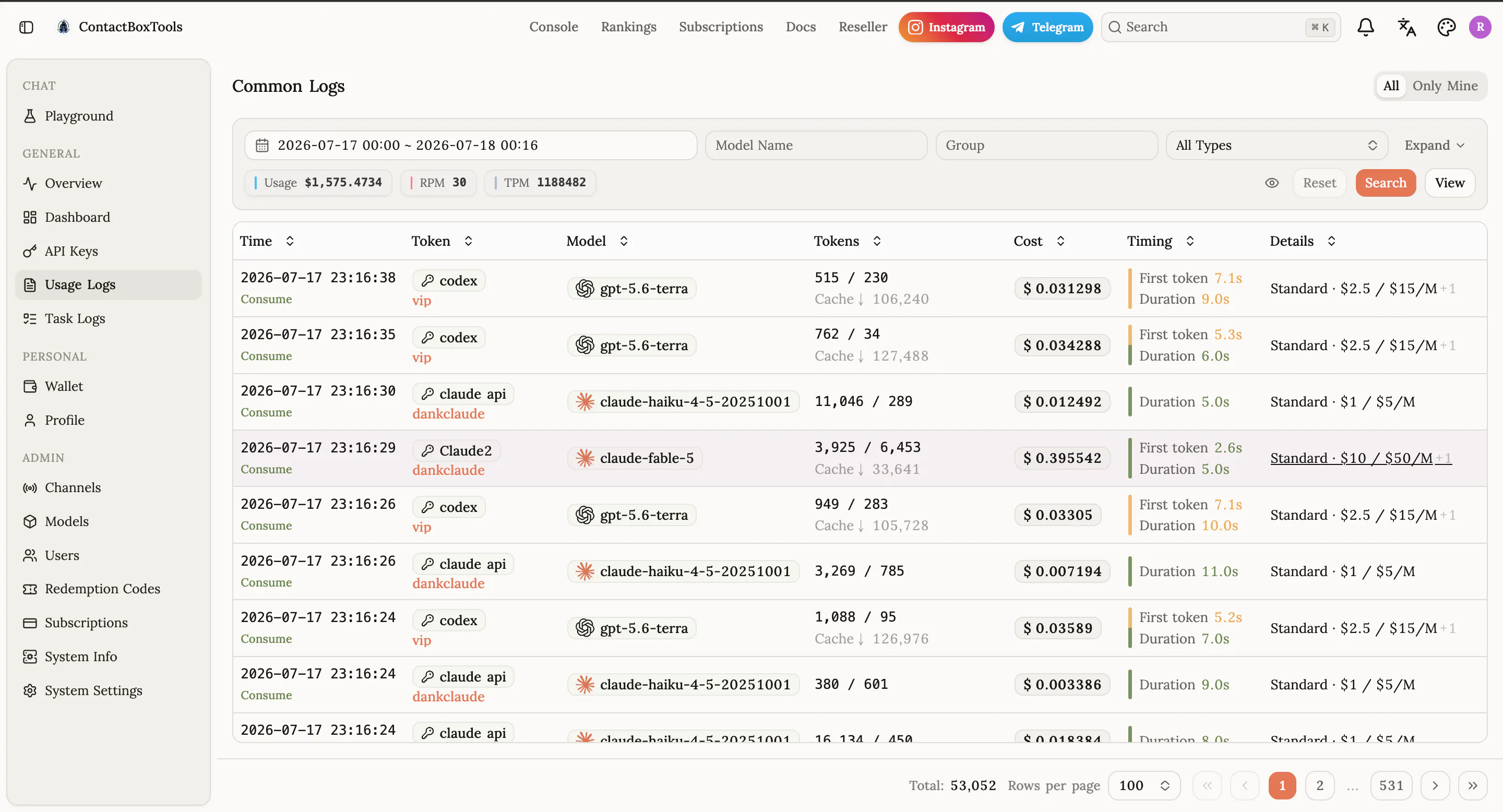Go to next page arrow
Screen dimensions: 1503x812
pyautogui.click(x=1435, y=786)
